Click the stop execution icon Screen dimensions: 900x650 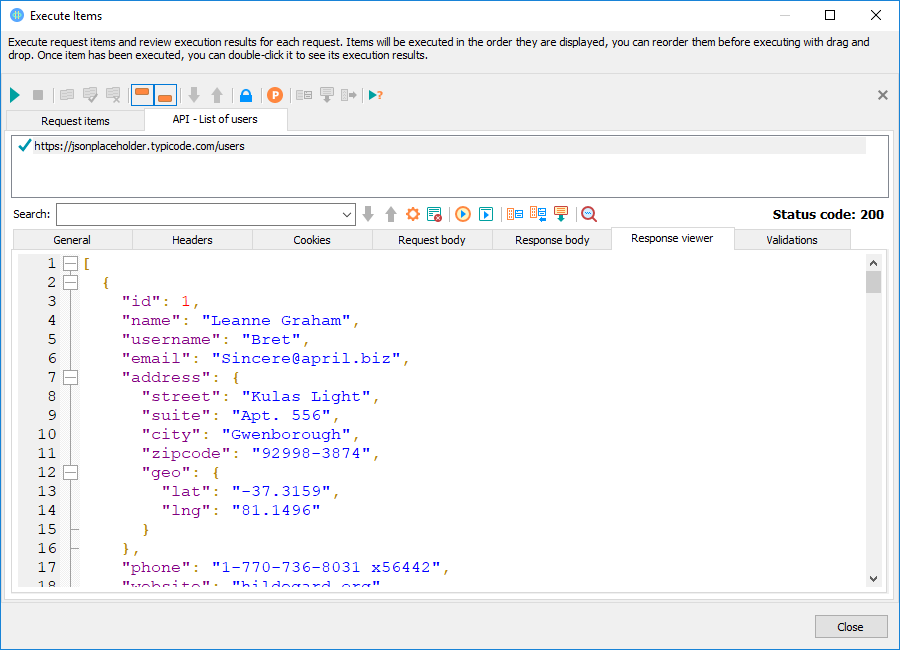[37, 94]
